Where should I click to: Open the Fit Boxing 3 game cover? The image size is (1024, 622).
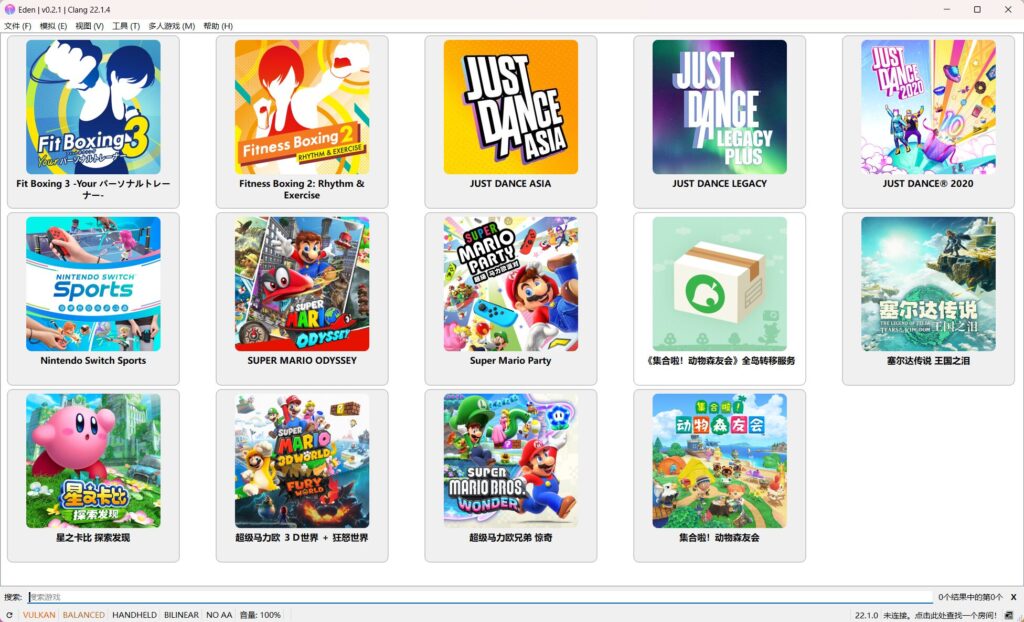point(93,107)
